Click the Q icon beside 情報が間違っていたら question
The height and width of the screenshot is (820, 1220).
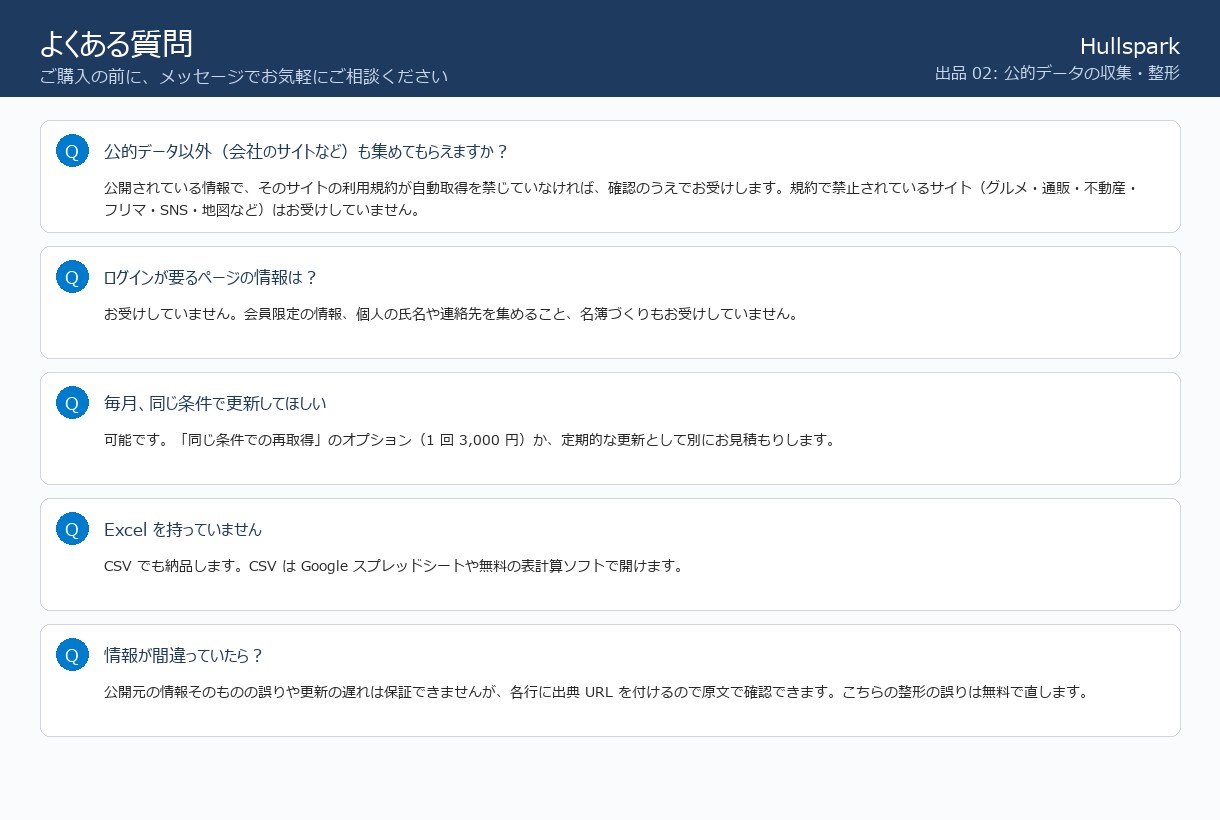click(x=72, y=655)
